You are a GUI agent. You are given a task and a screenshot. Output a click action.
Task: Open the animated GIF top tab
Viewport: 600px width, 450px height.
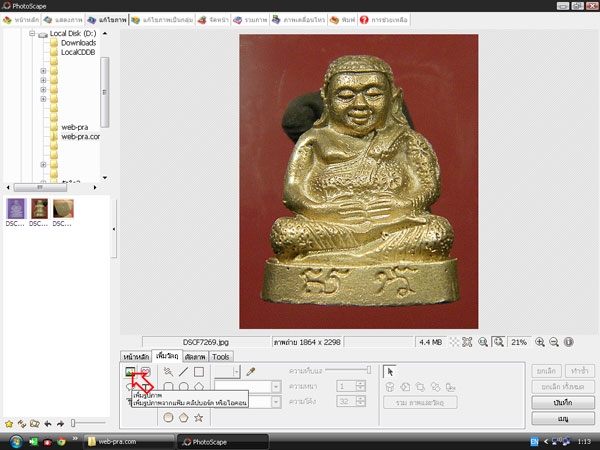pos(298,20)
